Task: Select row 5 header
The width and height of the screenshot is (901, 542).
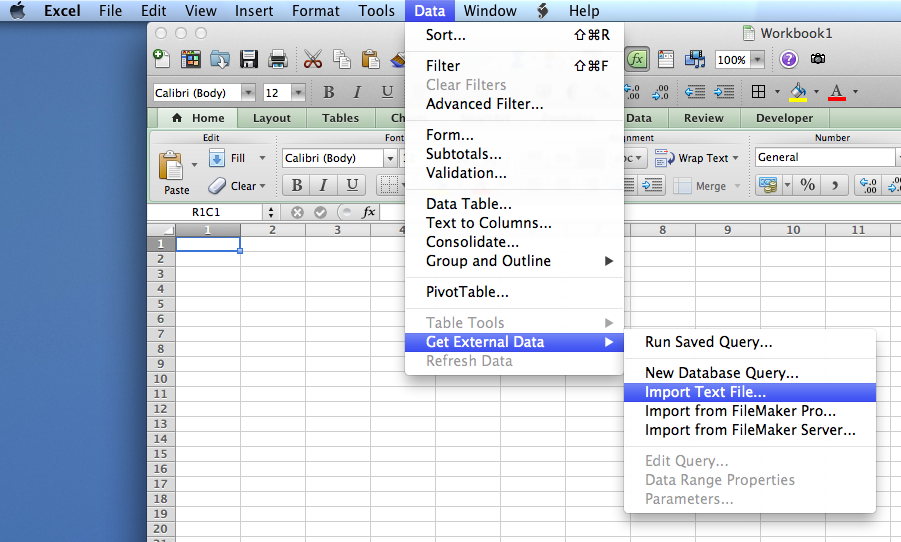Action: (161, 304)
